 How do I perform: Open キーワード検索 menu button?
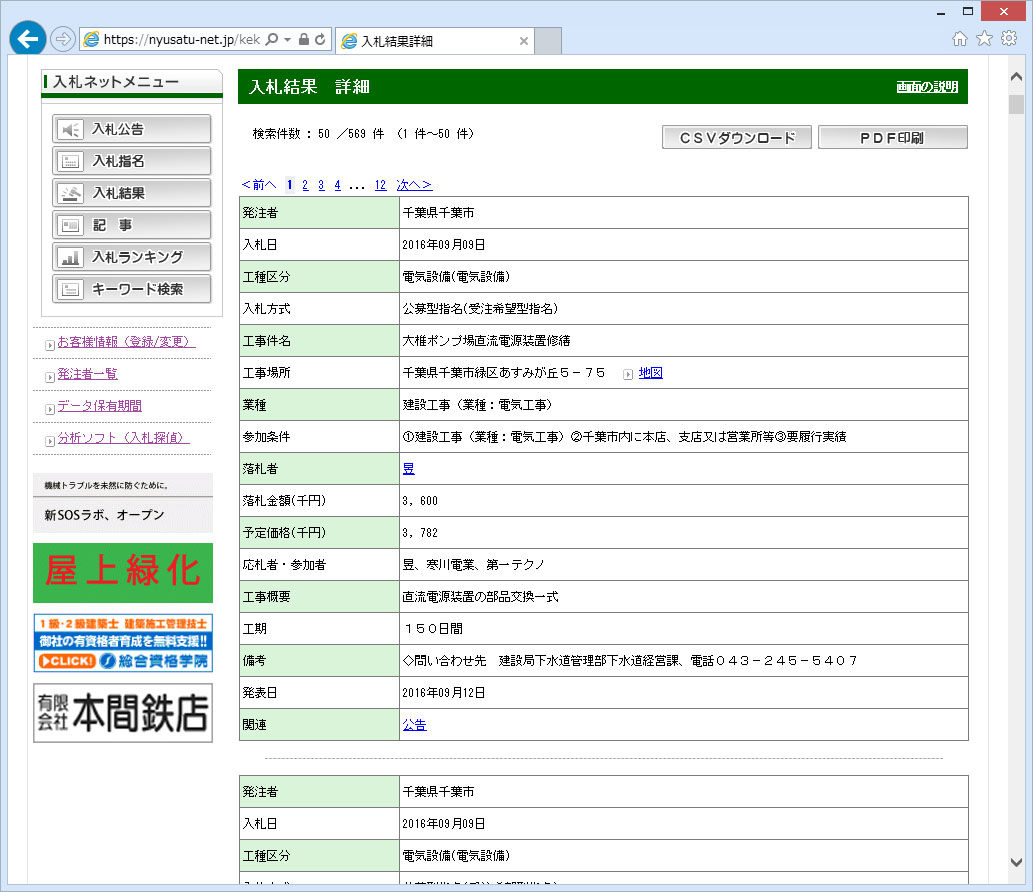point(132,289)
